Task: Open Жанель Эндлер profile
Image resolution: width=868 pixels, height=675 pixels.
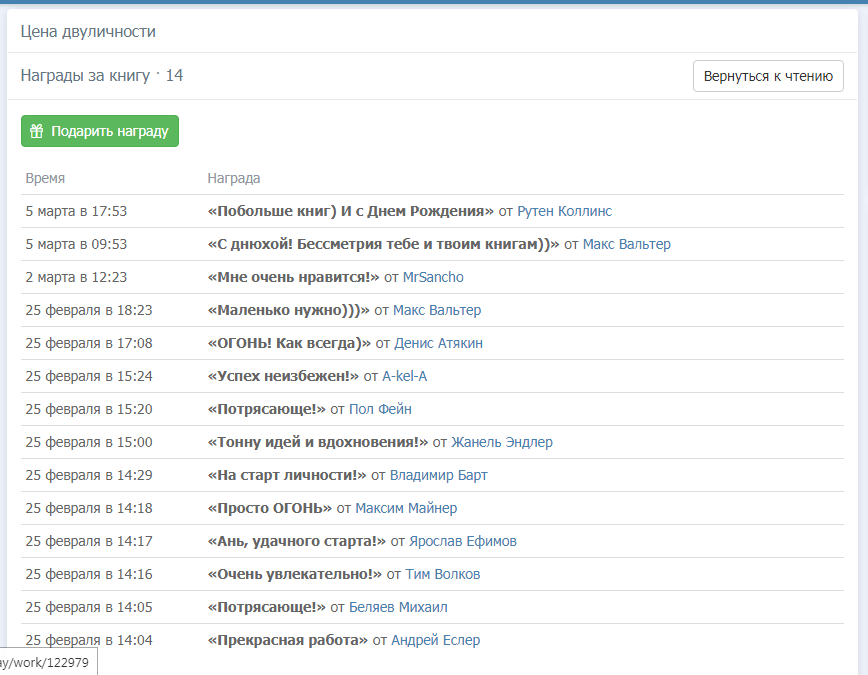Action: pyautogui.click(x=501, y=442)
